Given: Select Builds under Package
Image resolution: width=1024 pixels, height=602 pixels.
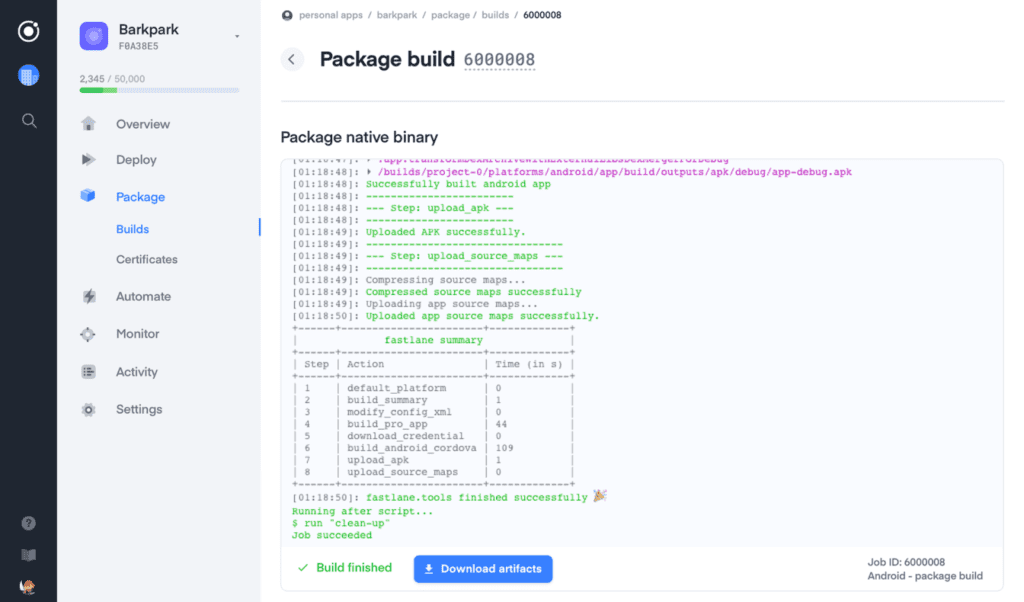Looking at the screenshot, I should (132, 229).
